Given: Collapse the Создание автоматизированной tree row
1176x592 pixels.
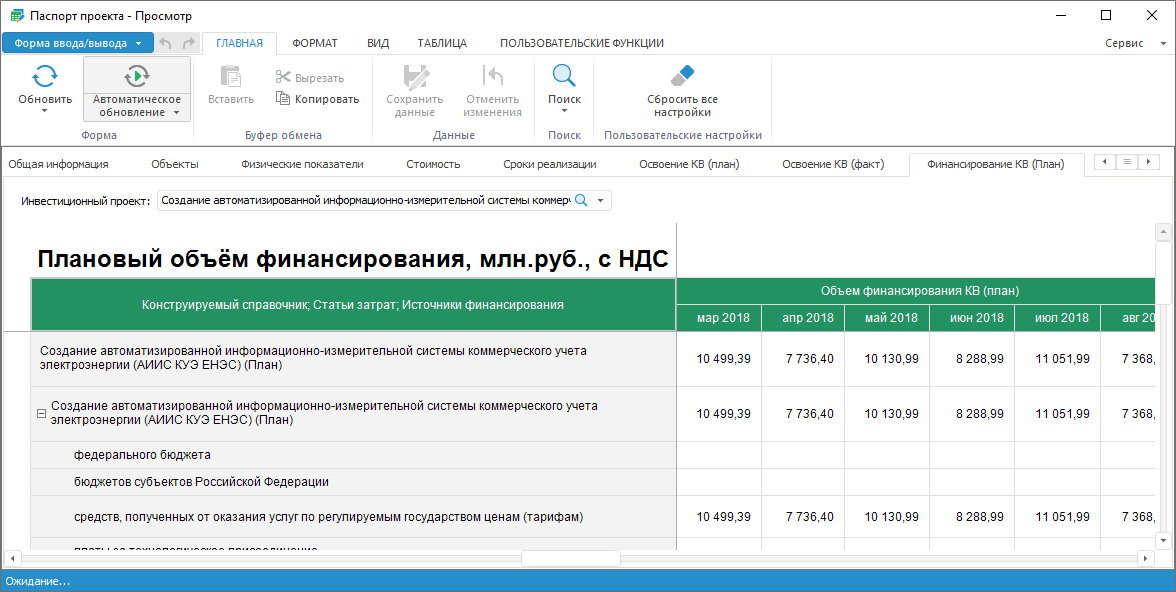Looking at the screenshot, I should coord(42,413).
